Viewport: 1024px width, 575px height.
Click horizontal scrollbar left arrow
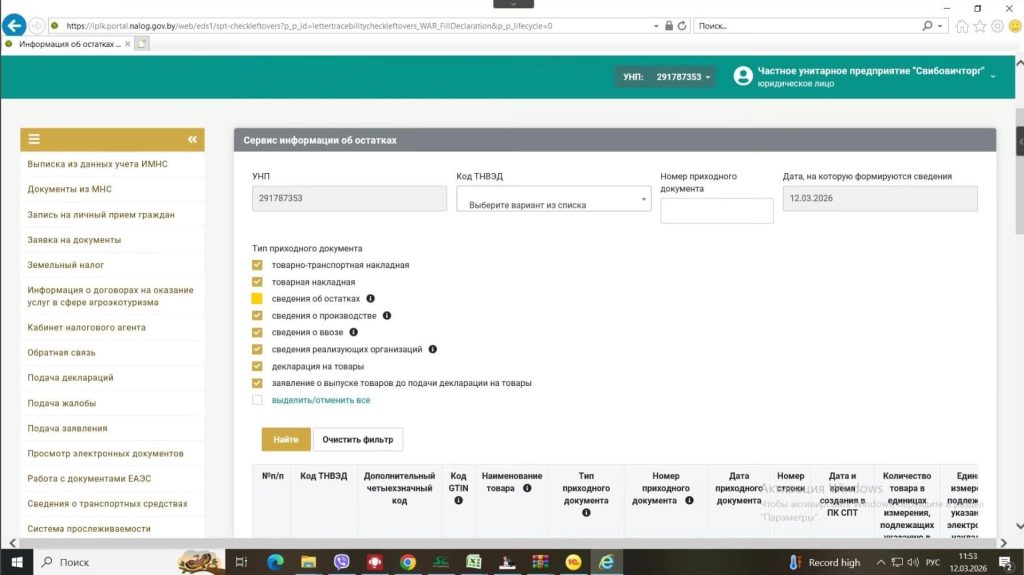12,543
